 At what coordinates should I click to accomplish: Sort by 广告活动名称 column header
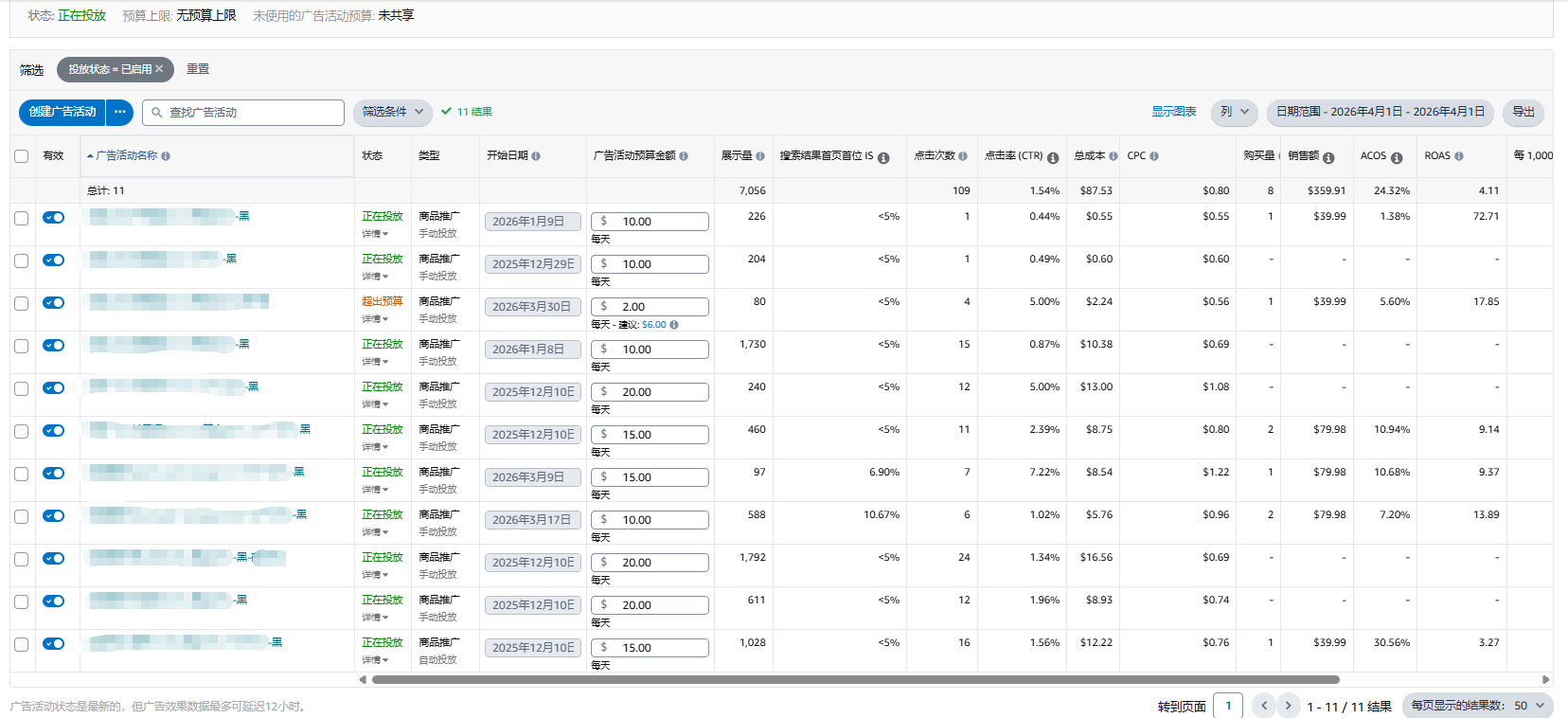pyautogui.click(x=127, y=156)
